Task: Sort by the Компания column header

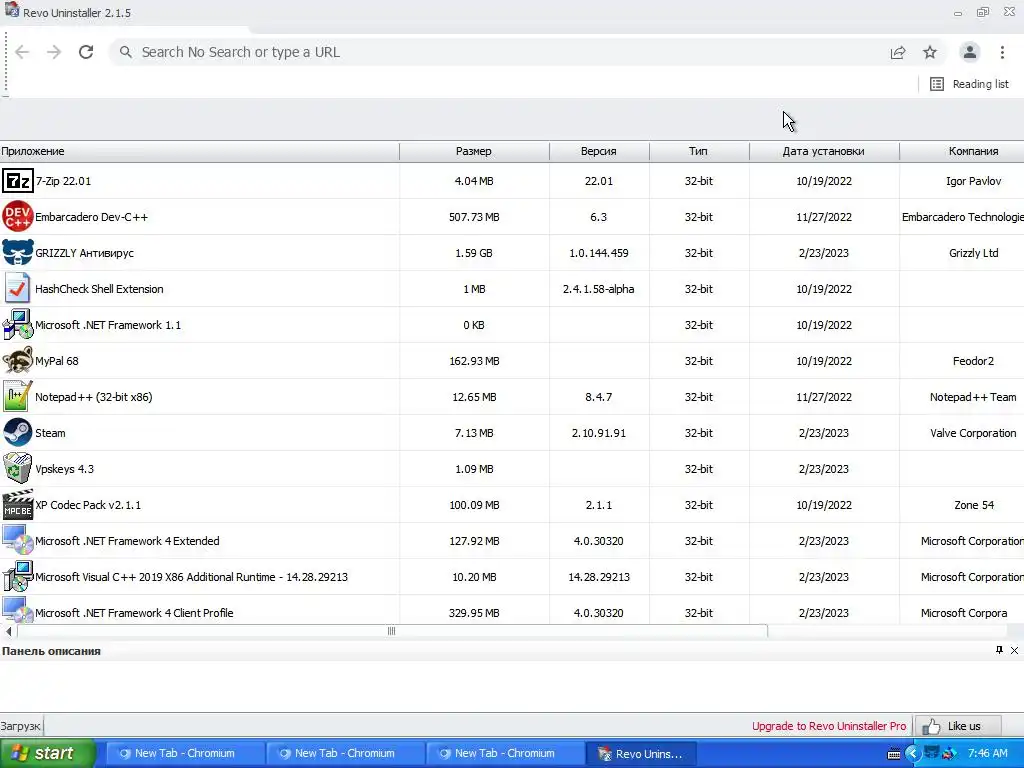Action: tap(961, 151)
